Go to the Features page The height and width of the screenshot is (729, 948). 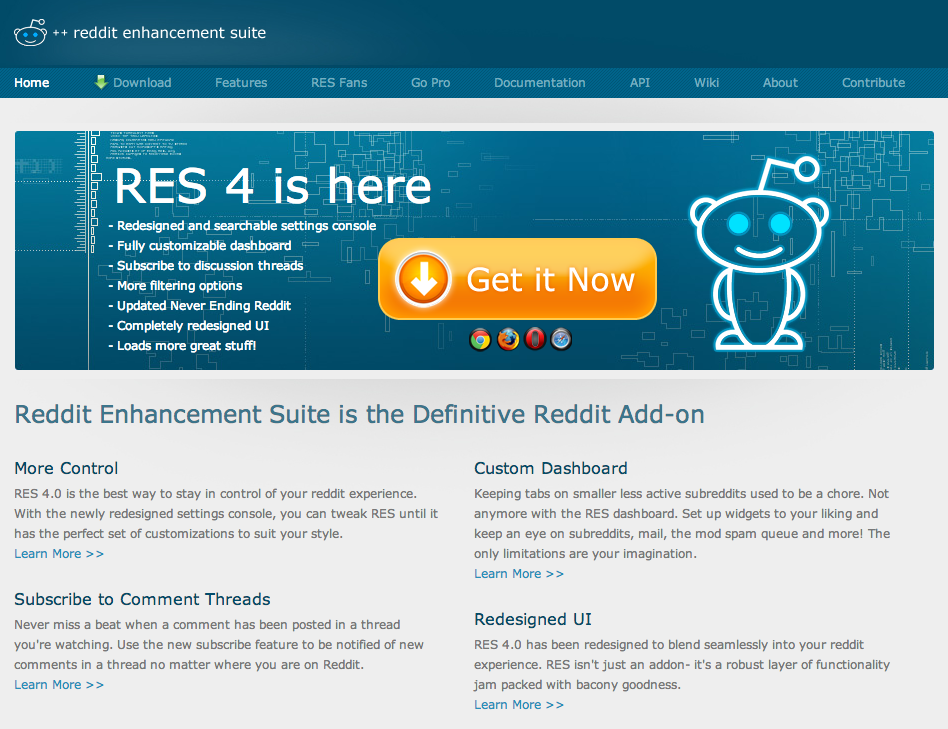pyautogui.click(x=241, y=83)
